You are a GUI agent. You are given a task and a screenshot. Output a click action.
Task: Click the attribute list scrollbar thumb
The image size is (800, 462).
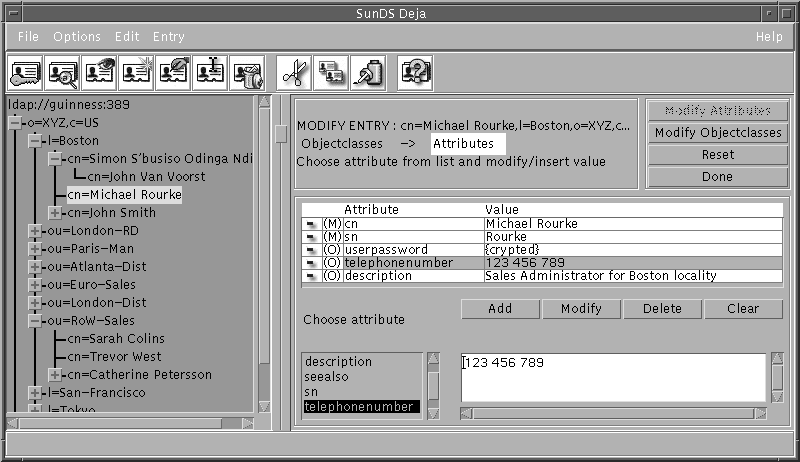433,386
